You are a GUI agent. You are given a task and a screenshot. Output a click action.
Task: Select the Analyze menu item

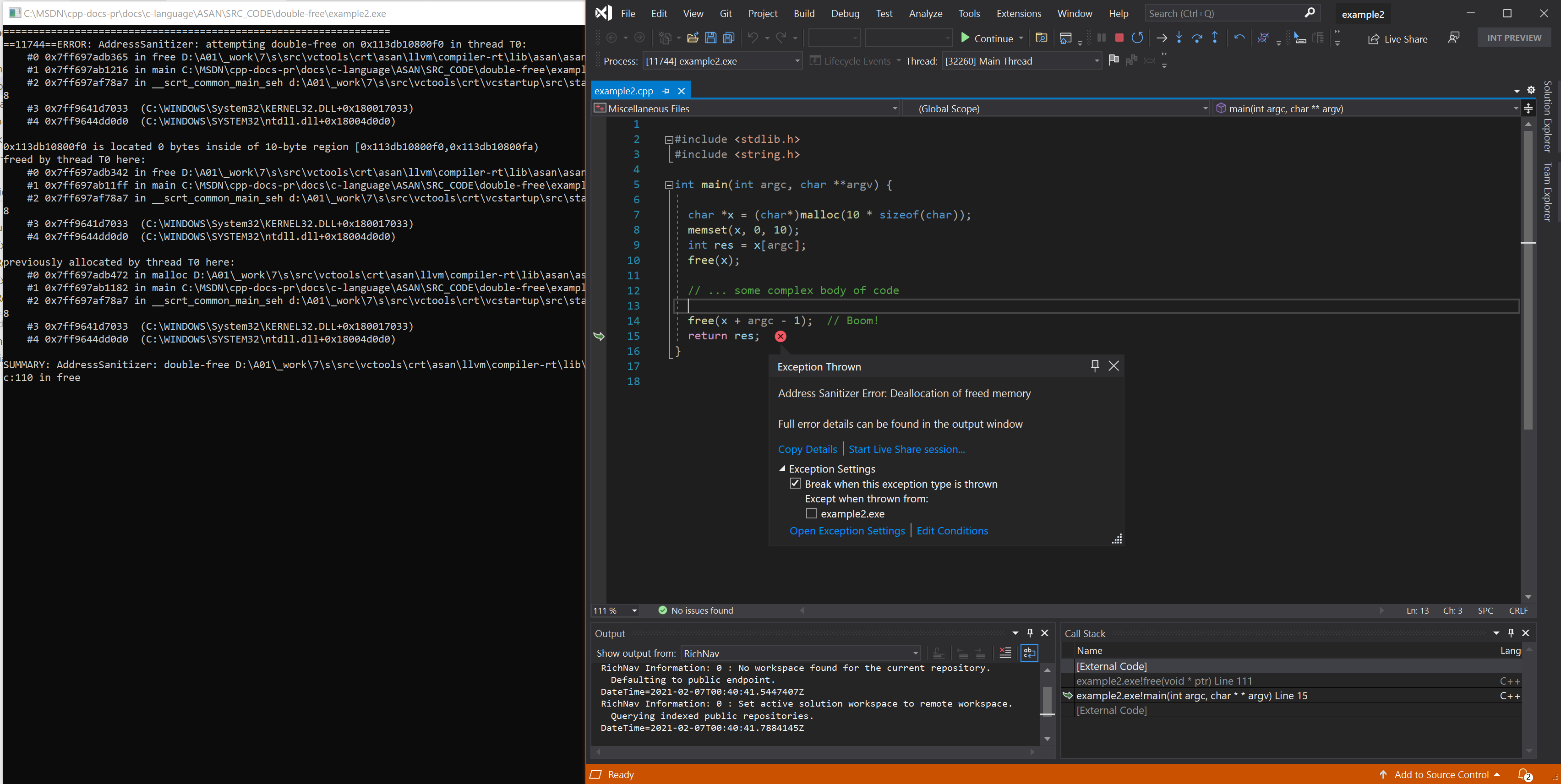pyautogui.click(x=924, y=13)
